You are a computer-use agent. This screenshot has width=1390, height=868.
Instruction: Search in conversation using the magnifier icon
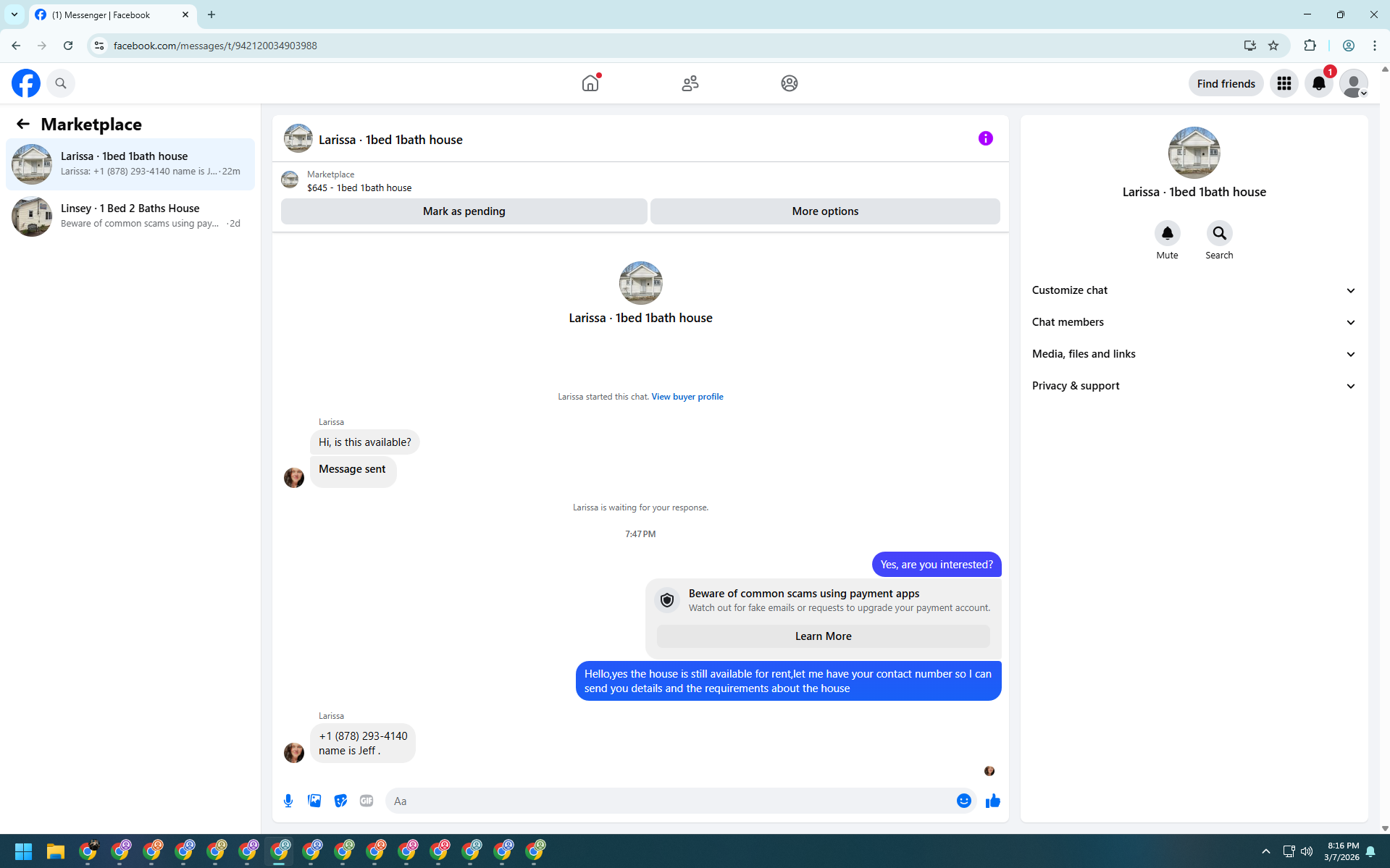(x=1219, y=233)
